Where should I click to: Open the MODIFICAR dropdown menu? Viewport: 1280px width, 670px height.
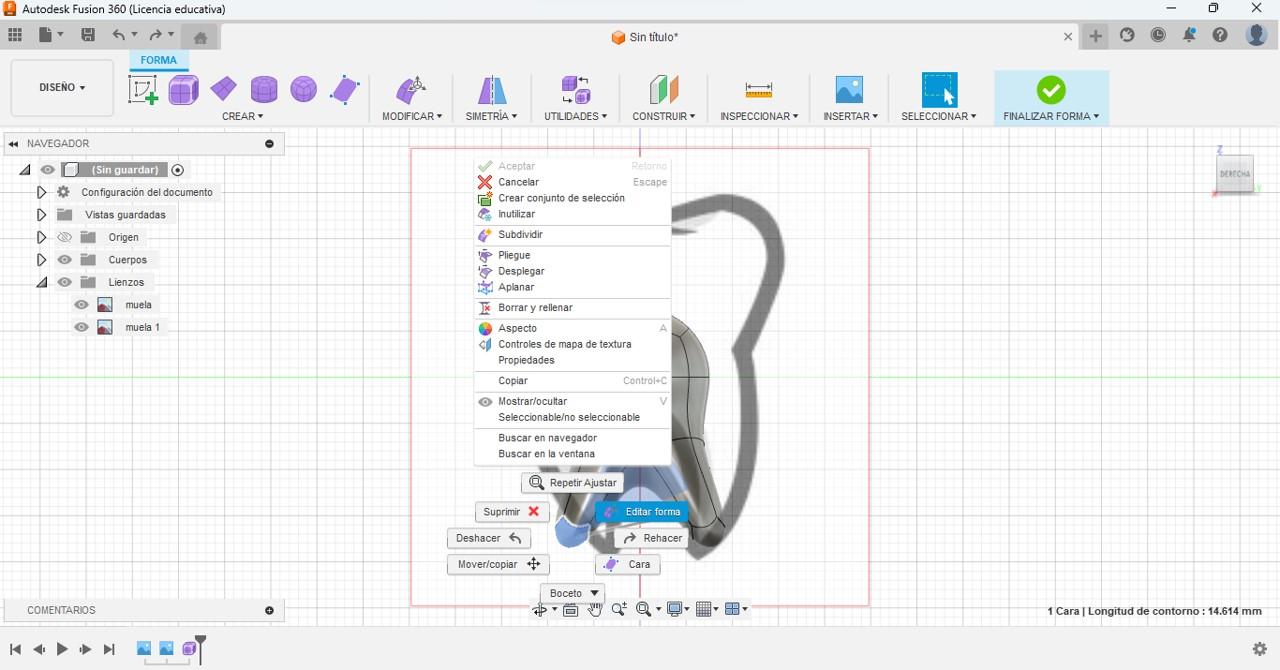412,116
